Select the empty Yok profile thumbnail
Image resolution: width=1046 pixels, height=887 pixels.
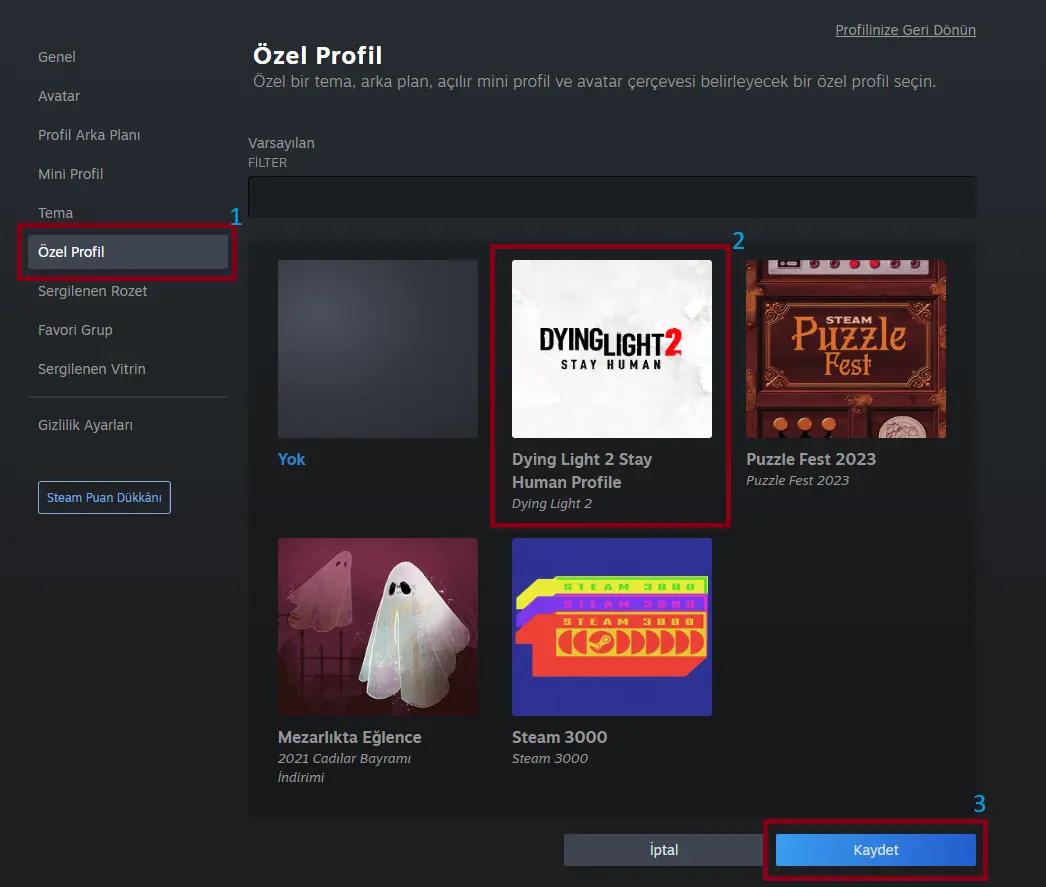click(378, 349)
